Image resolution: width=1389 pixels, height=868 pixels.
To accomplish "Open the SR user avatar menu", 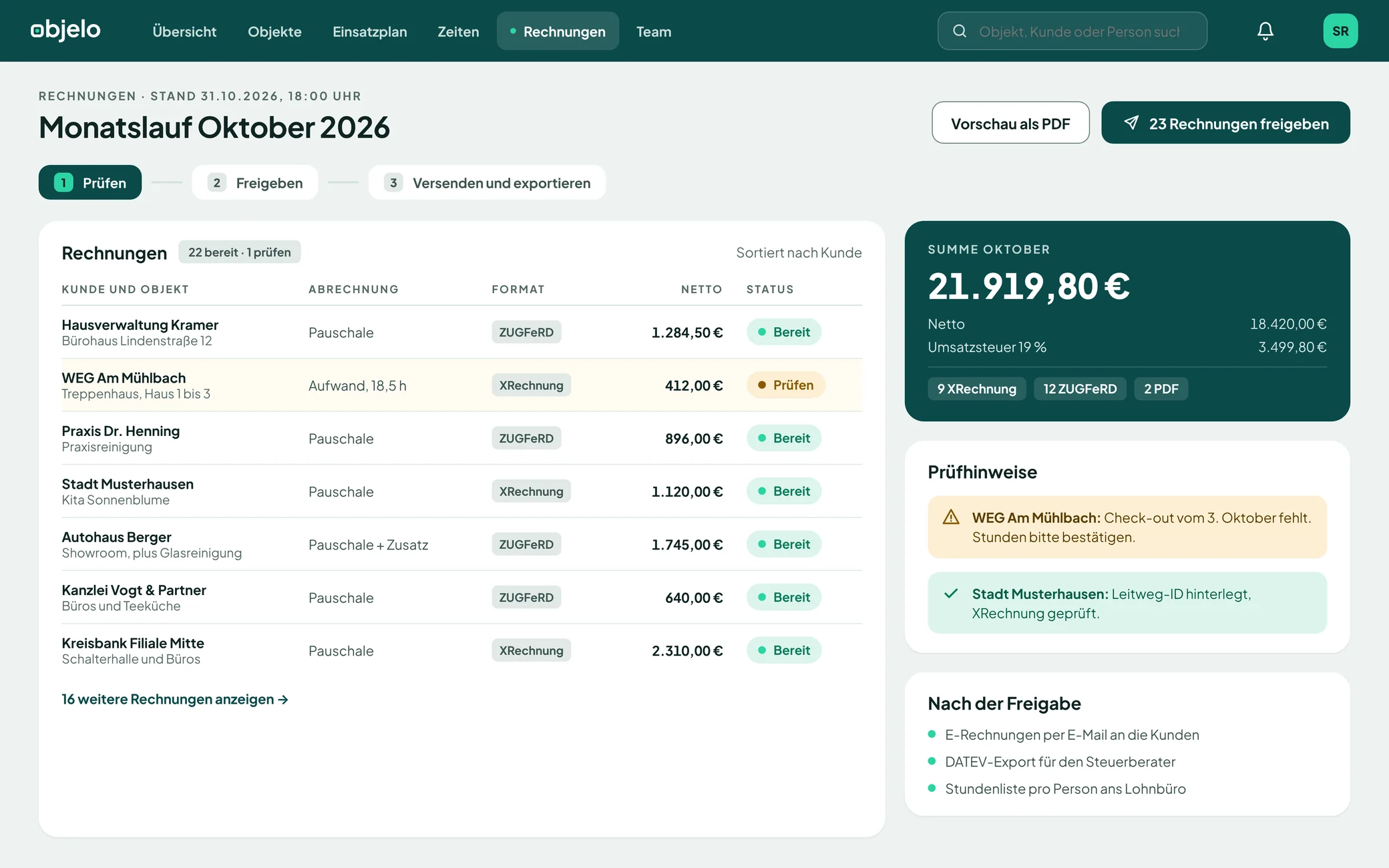I will [x=1340, y=31].
